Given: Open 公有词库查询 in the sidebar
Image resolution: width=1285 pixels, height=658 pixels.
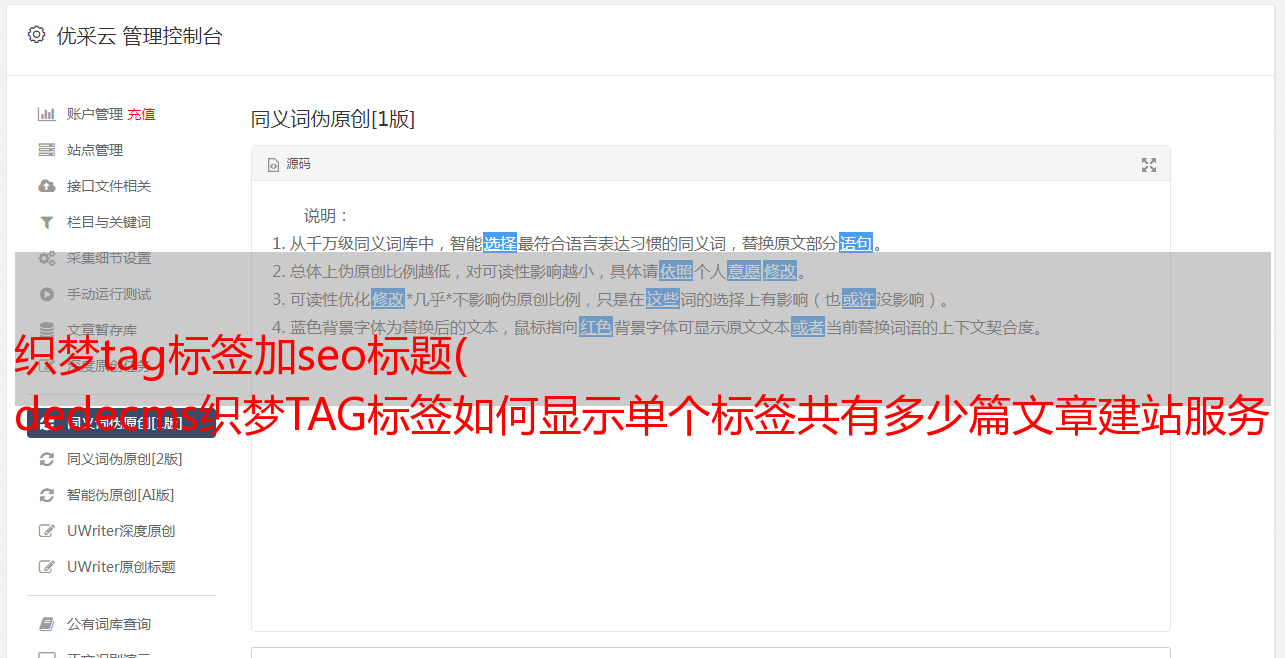Looking at the screenshot, I should pos(109,624).
